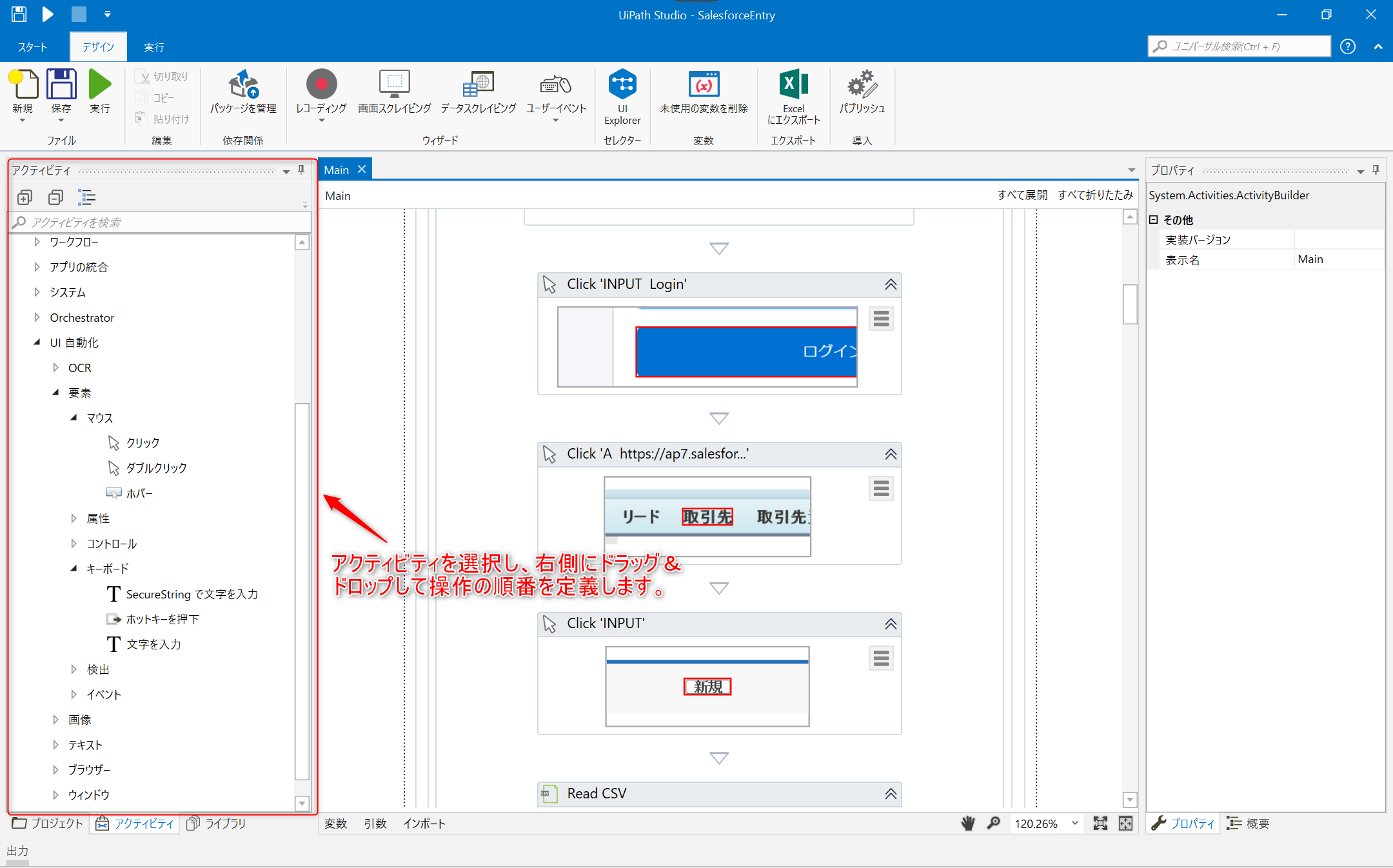Screen dimensions: 1393x868
Task: Select SecureString で文字を入力 activity
Action: click(x=183, y=594)
